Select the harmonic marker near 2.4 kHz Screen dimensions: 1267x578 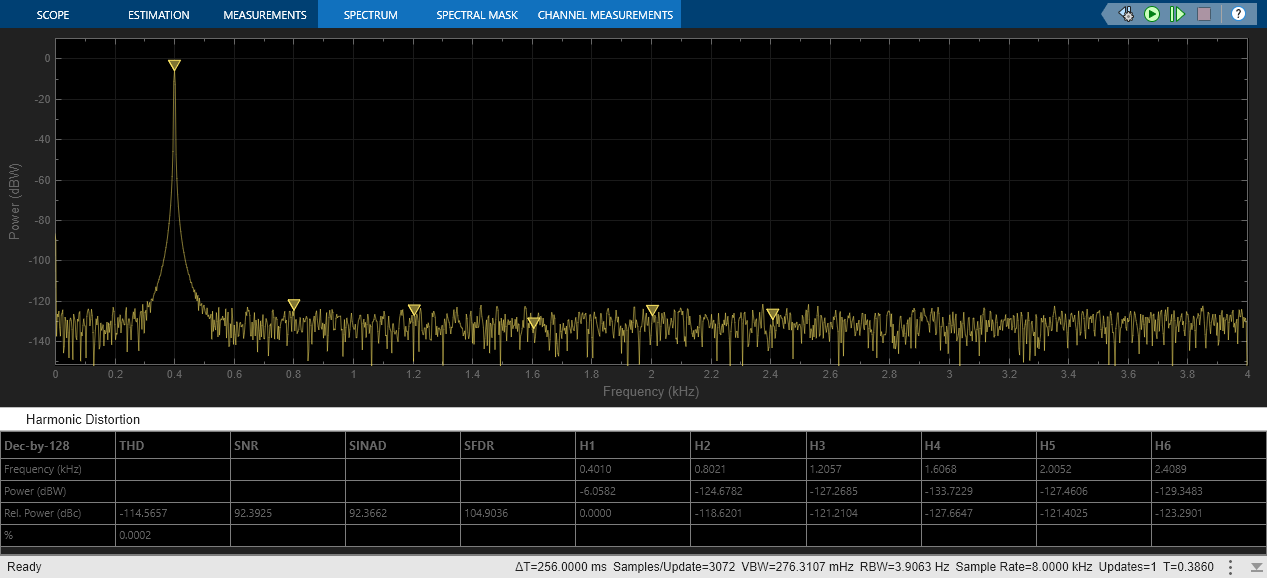[x=773, y=314]
